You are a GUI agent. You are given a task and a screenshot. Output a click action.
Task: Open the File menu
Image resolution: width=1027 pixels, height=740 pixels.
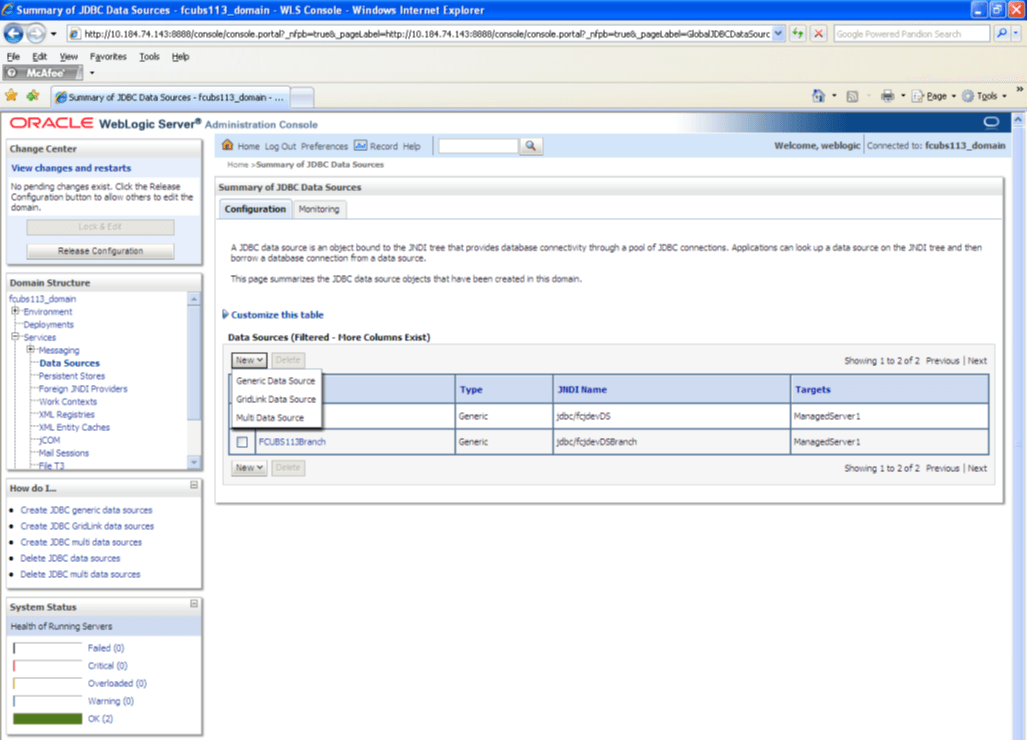(13, 56)
